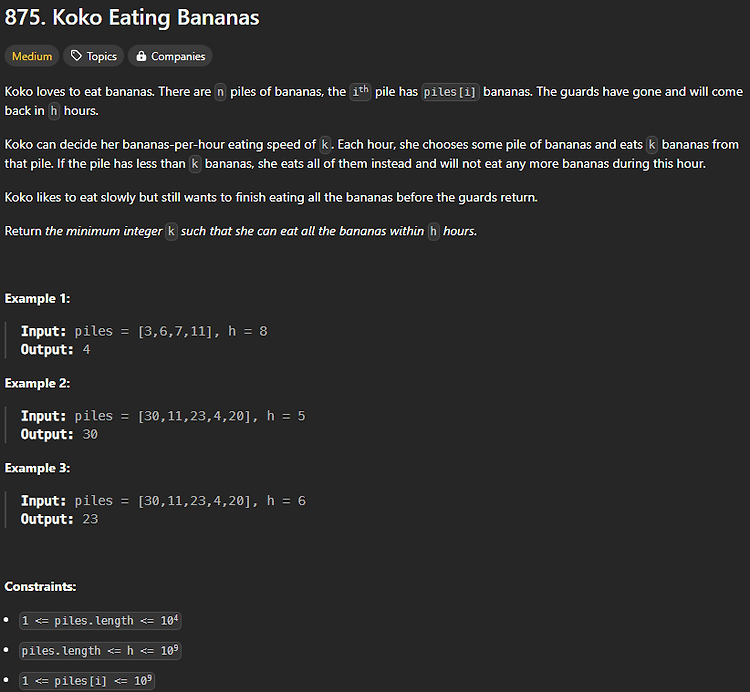Open the Companies button
Image resolution: width=750 pixels, height=692 pixels.
coord(170,56)
